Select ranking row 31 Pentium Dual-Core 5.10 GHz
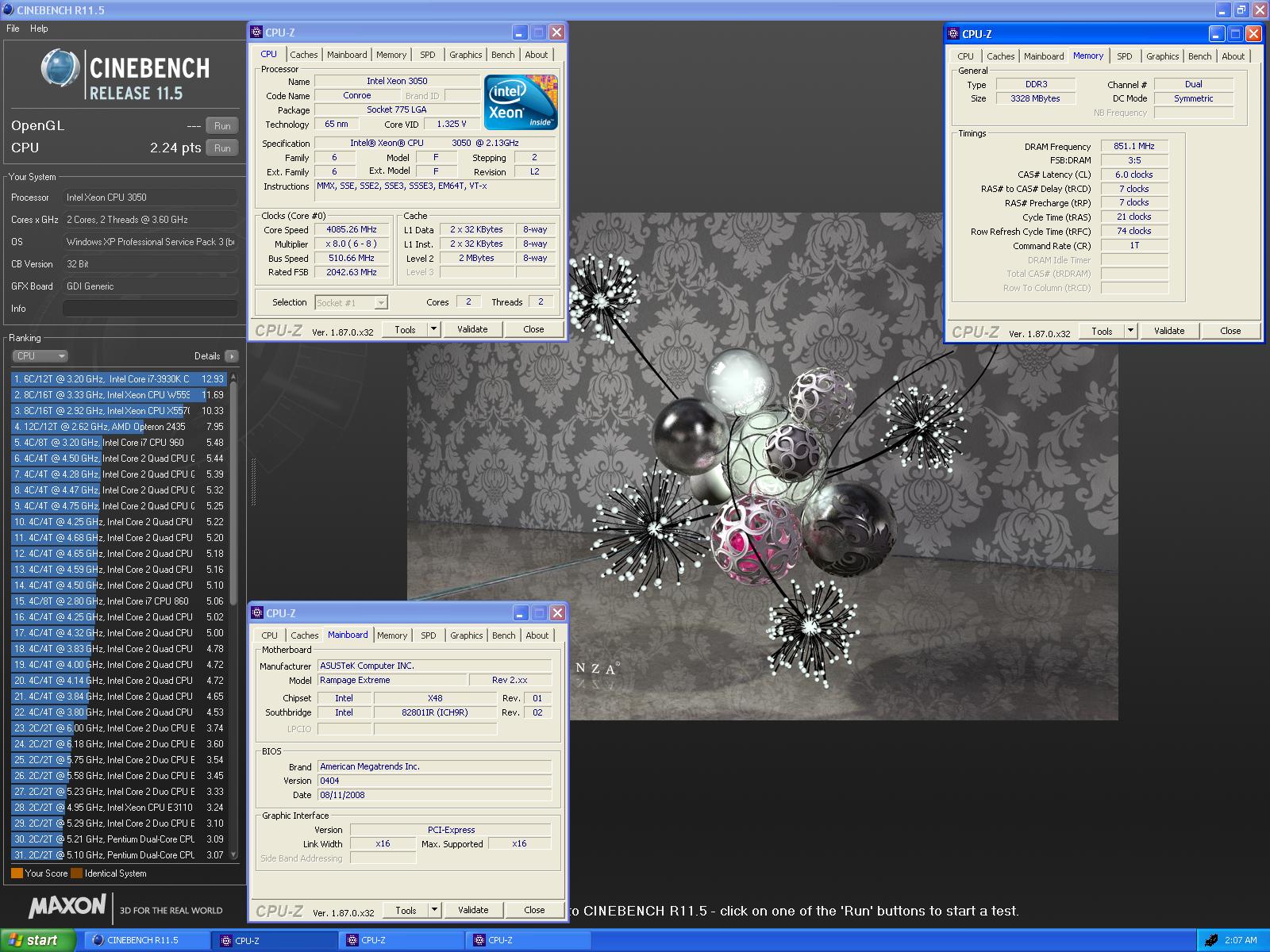The width and height of the screenshot is (1270, 952). pyautogui.click(x=119, y=855)
